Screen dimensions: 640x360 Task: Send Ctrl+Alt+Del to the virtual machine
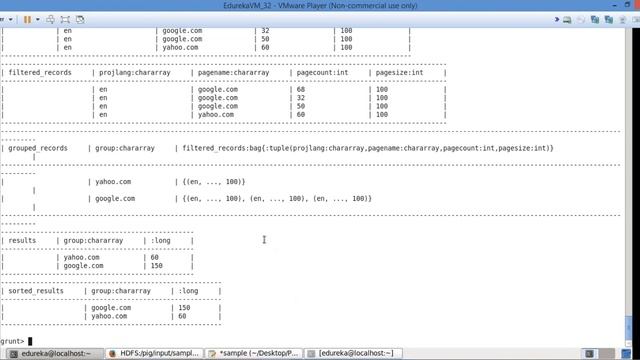(x=50, y=20)
